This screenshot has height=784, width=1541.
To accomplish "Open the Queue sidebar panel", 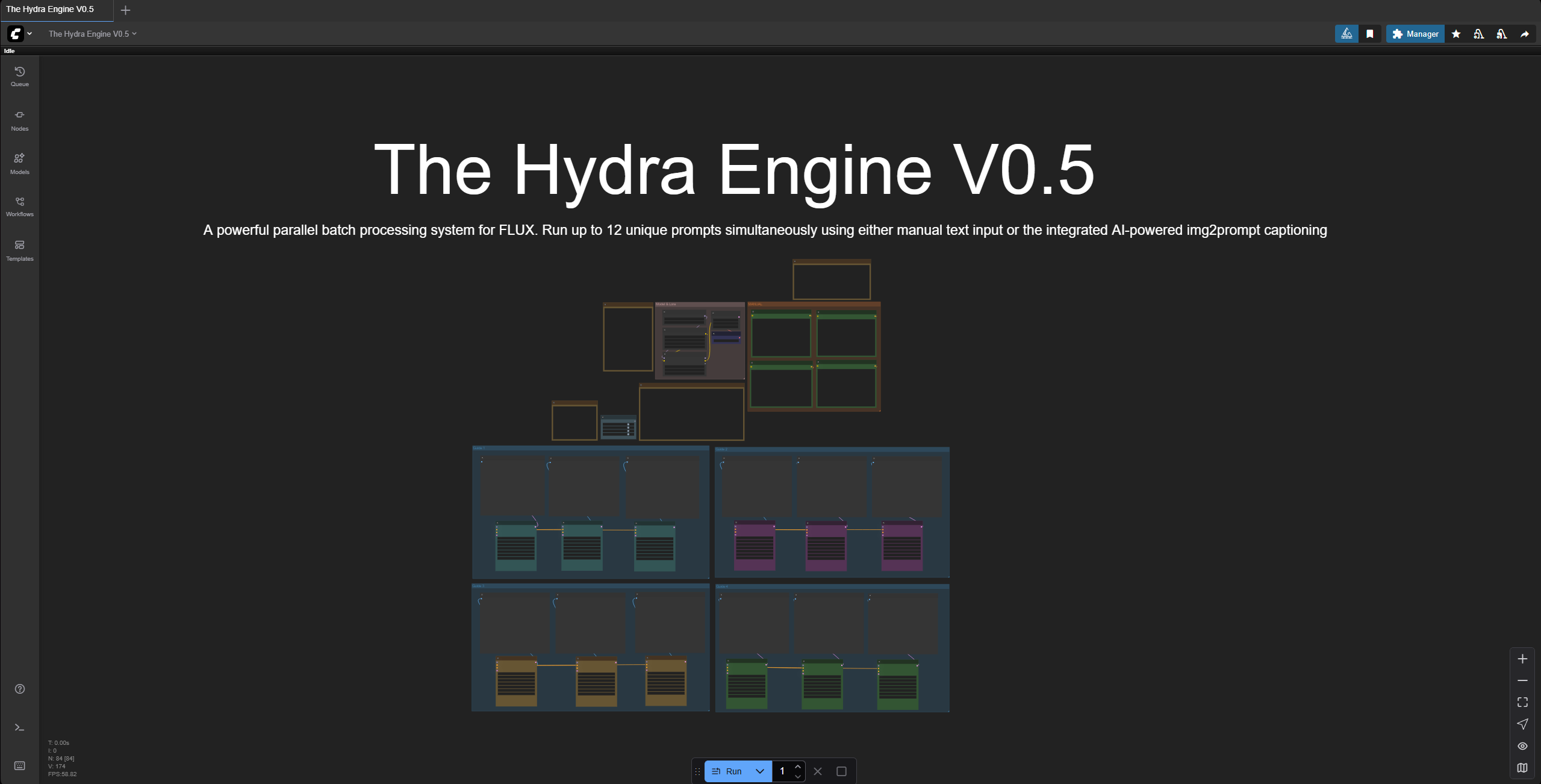I will 20,76.
